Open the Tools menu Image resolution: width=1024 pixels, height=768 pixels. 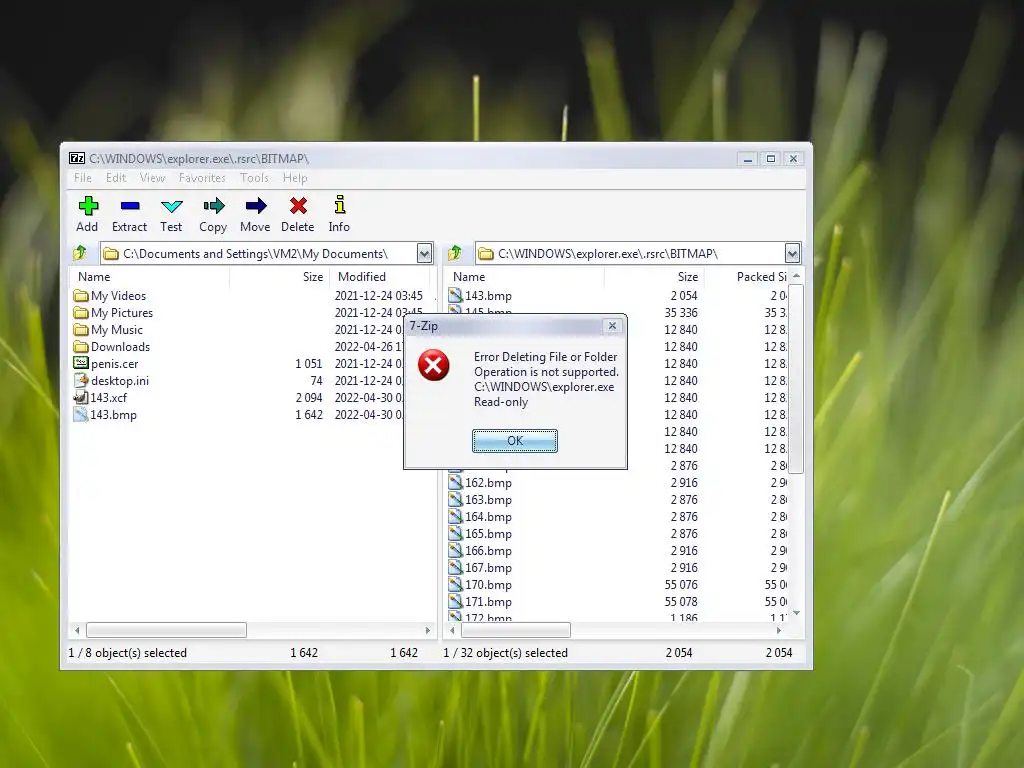[254, 178]
